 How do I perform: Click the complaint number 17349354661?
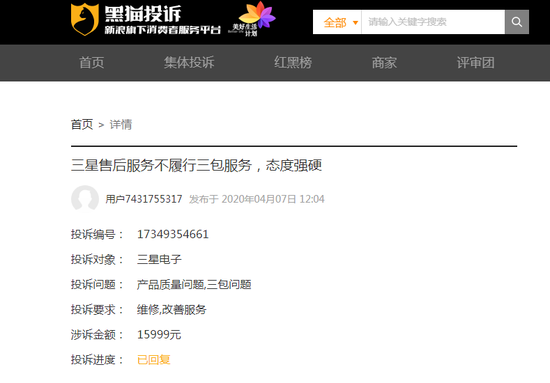click(173, 234)
